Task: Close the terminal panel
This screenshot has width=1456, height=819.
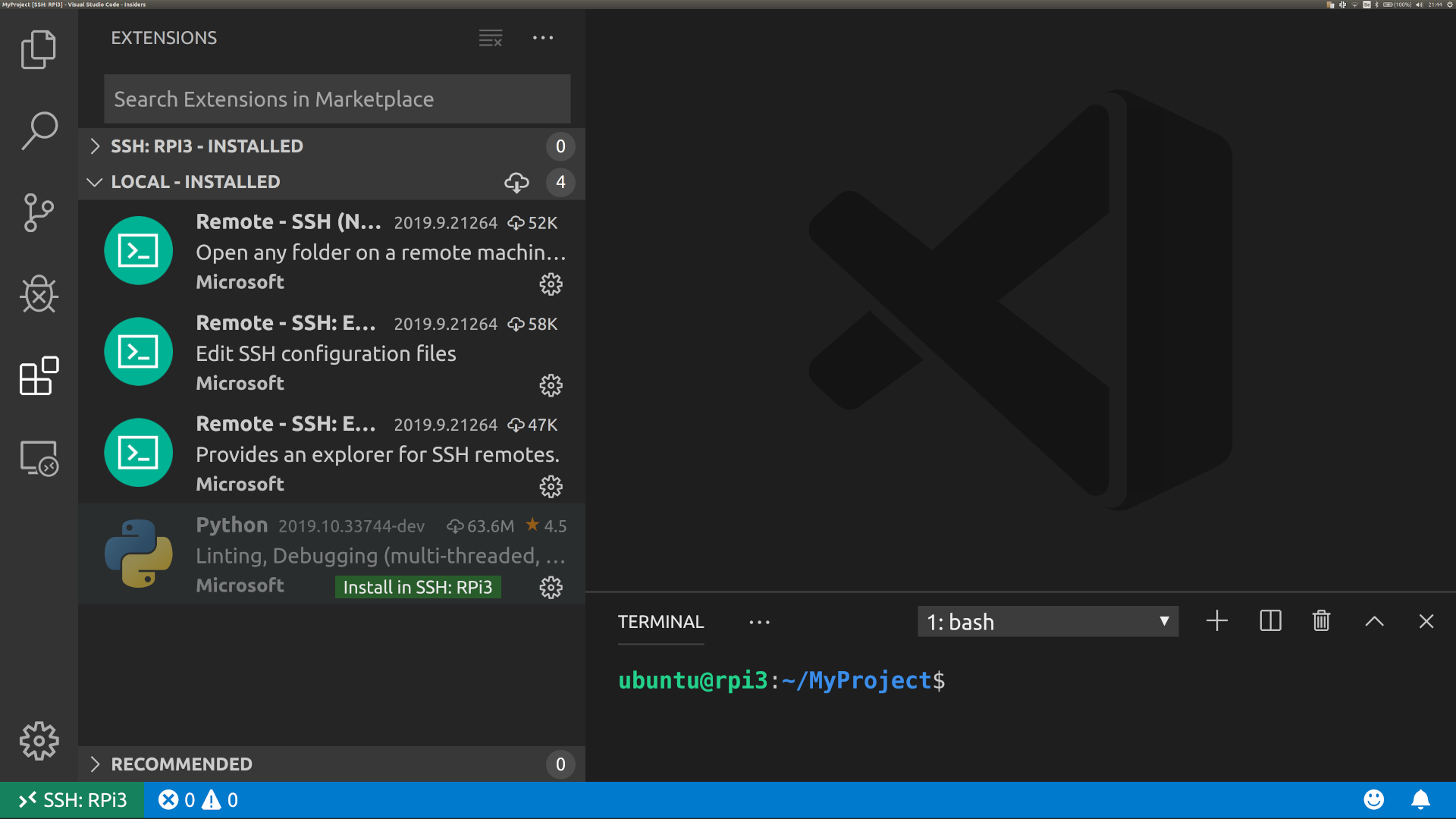Action: tap(1426, 621)
